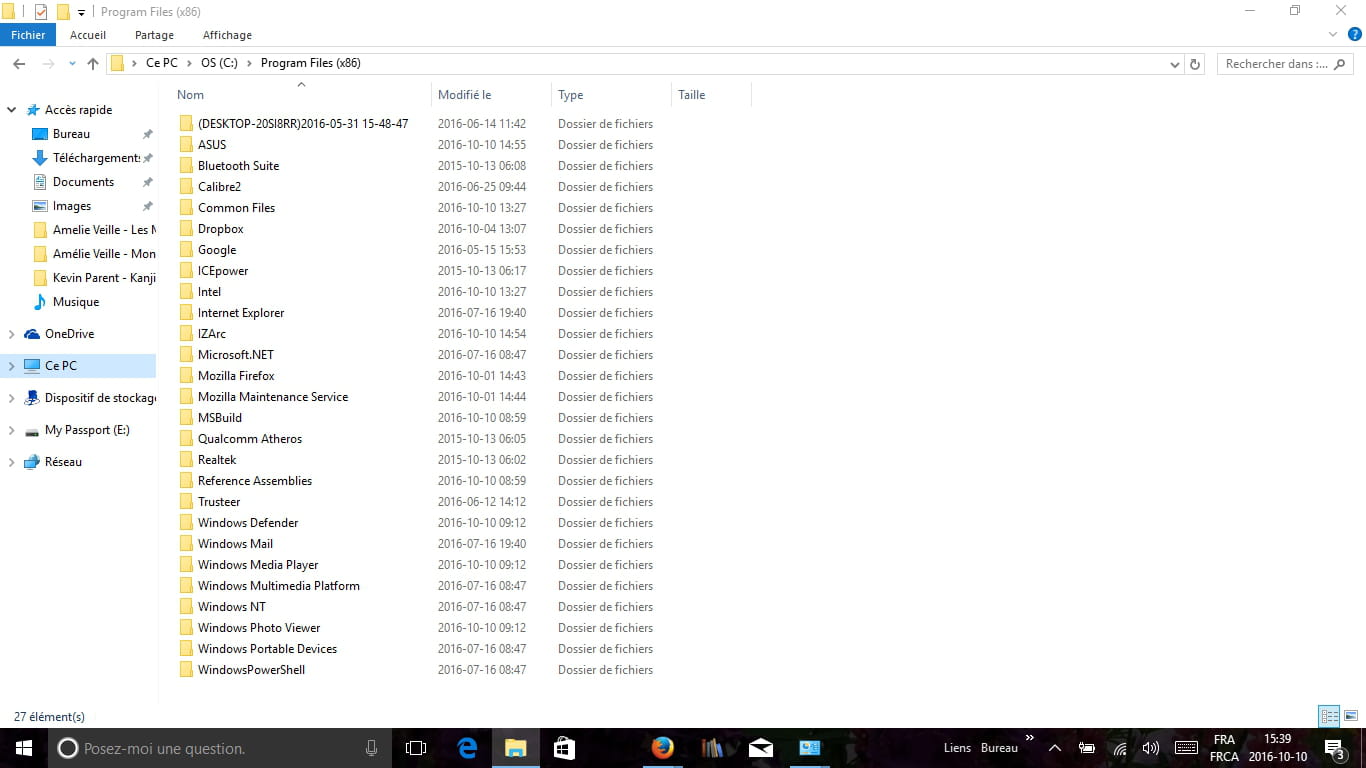Screen dimensions: 1366x768
Task: Select the Bluetooth Suite folder
Action: (x=238, y=166)
